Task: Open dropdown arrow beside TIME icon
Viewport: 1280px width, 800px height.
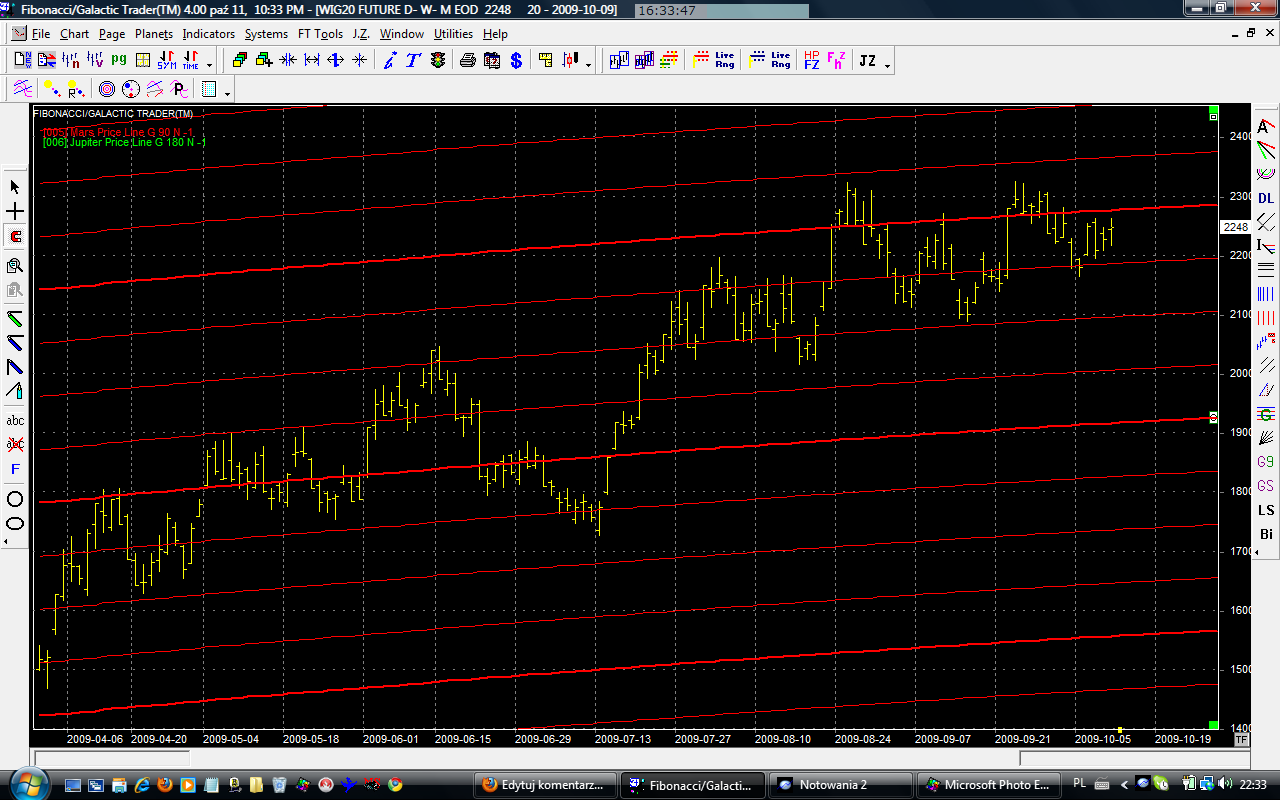Action: 209,66
